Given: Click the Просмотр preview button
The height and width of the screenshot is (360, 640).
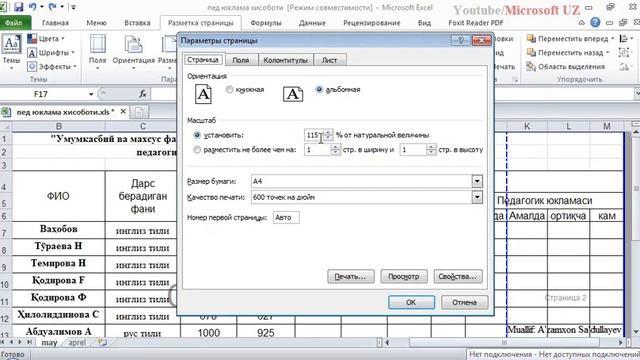Looking at the screenshot, I should [404, 276].
